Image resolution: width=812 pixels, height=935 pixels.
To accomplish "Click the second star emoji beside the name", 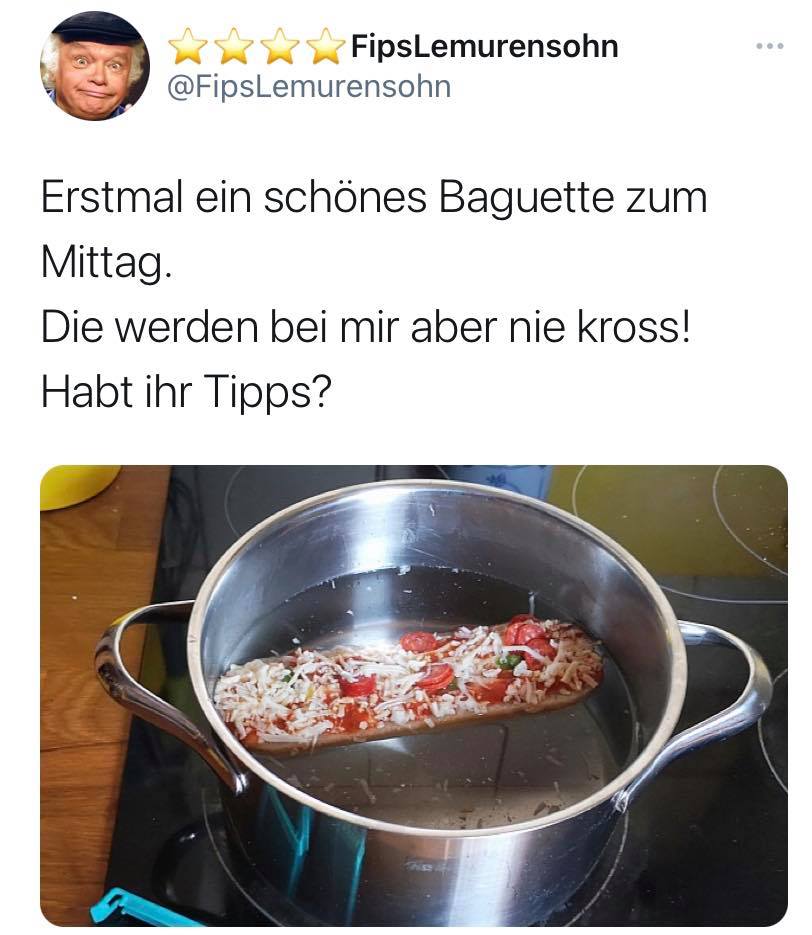I will 234,47.
